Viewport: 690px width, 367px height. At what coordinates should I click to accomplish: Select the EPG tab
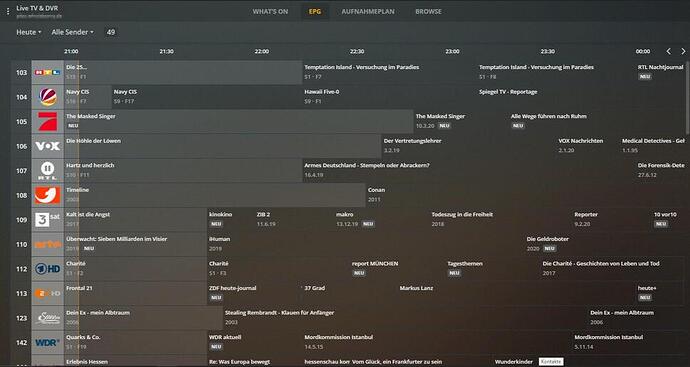315,11
